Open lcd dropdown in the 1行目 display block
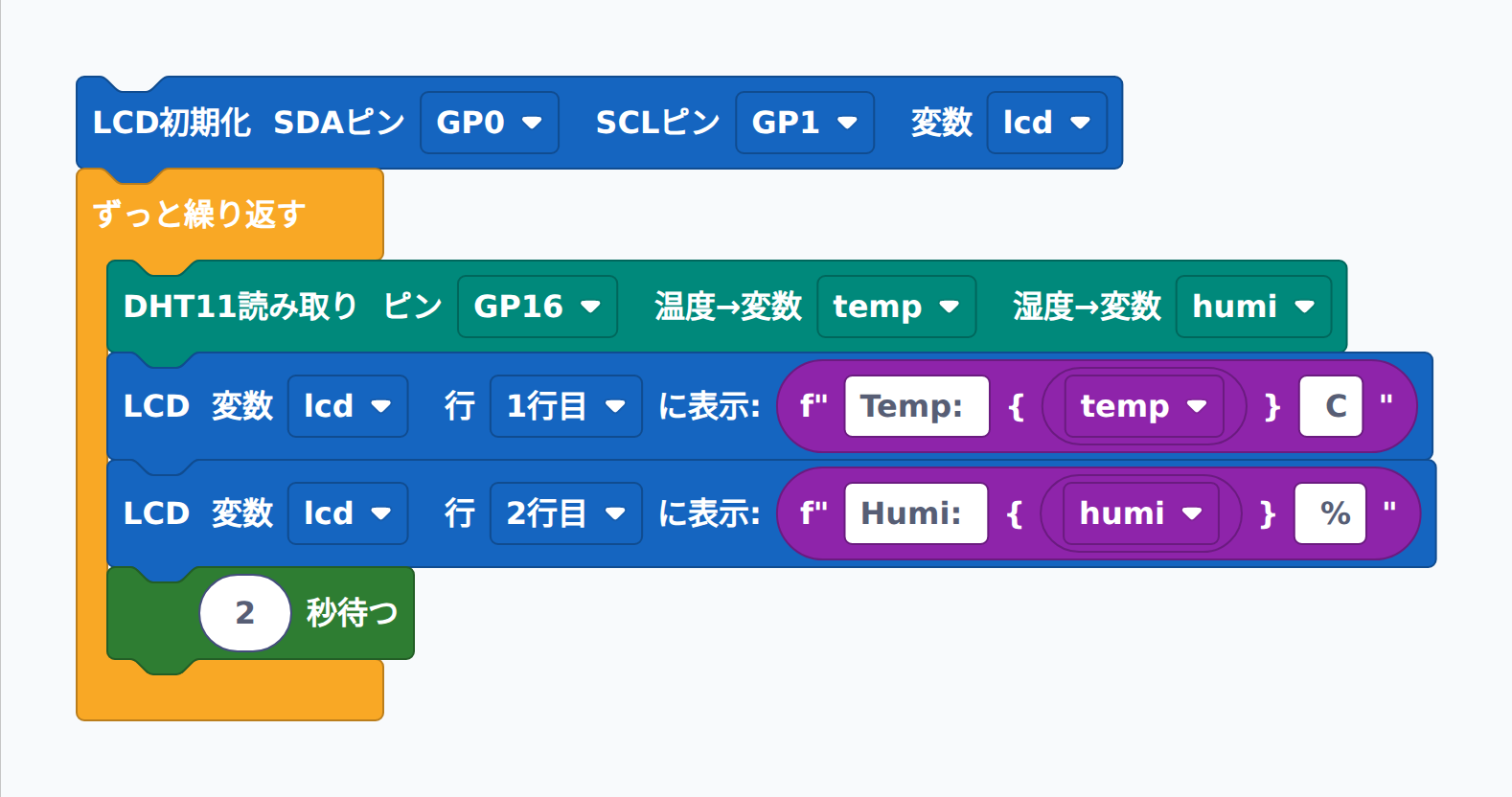1512x797 pixels. [348, 406]
